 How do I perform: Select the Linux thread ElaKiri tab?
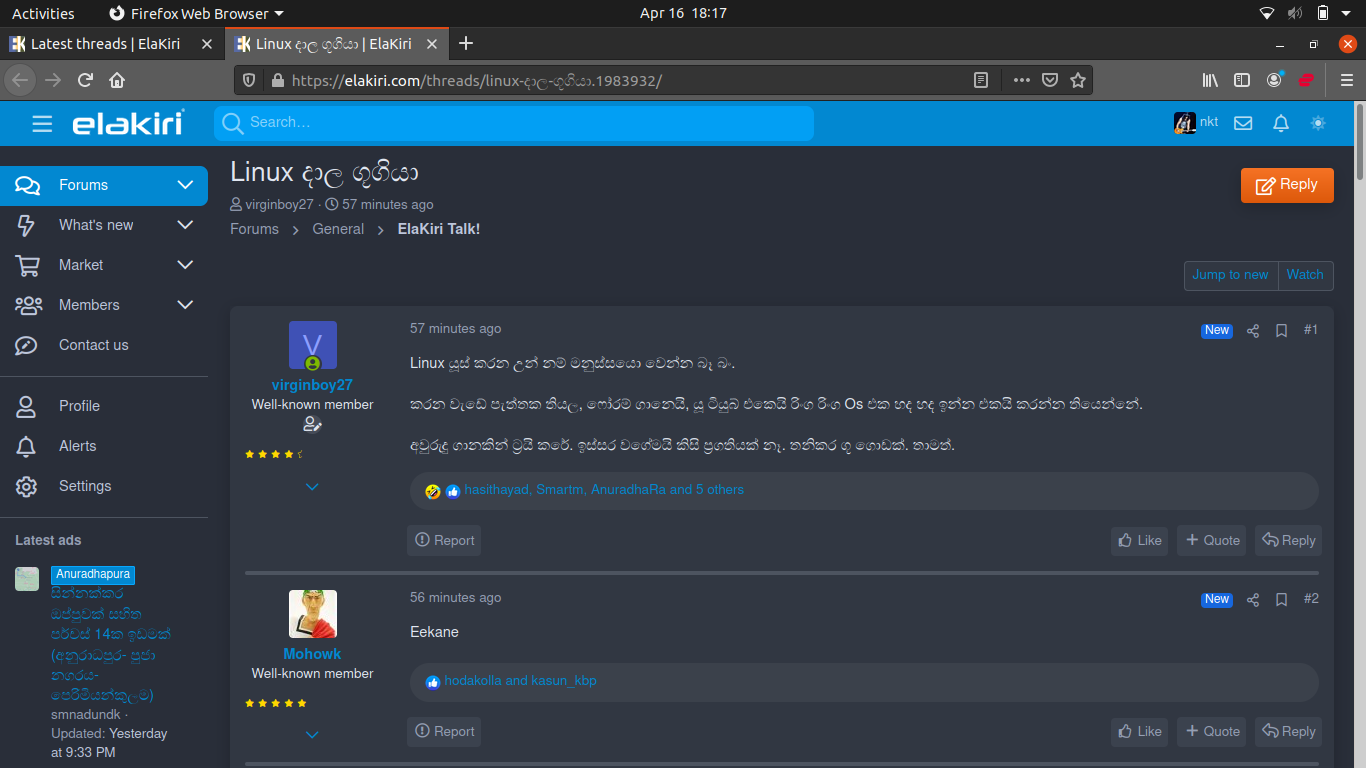[x=338, y=44]
